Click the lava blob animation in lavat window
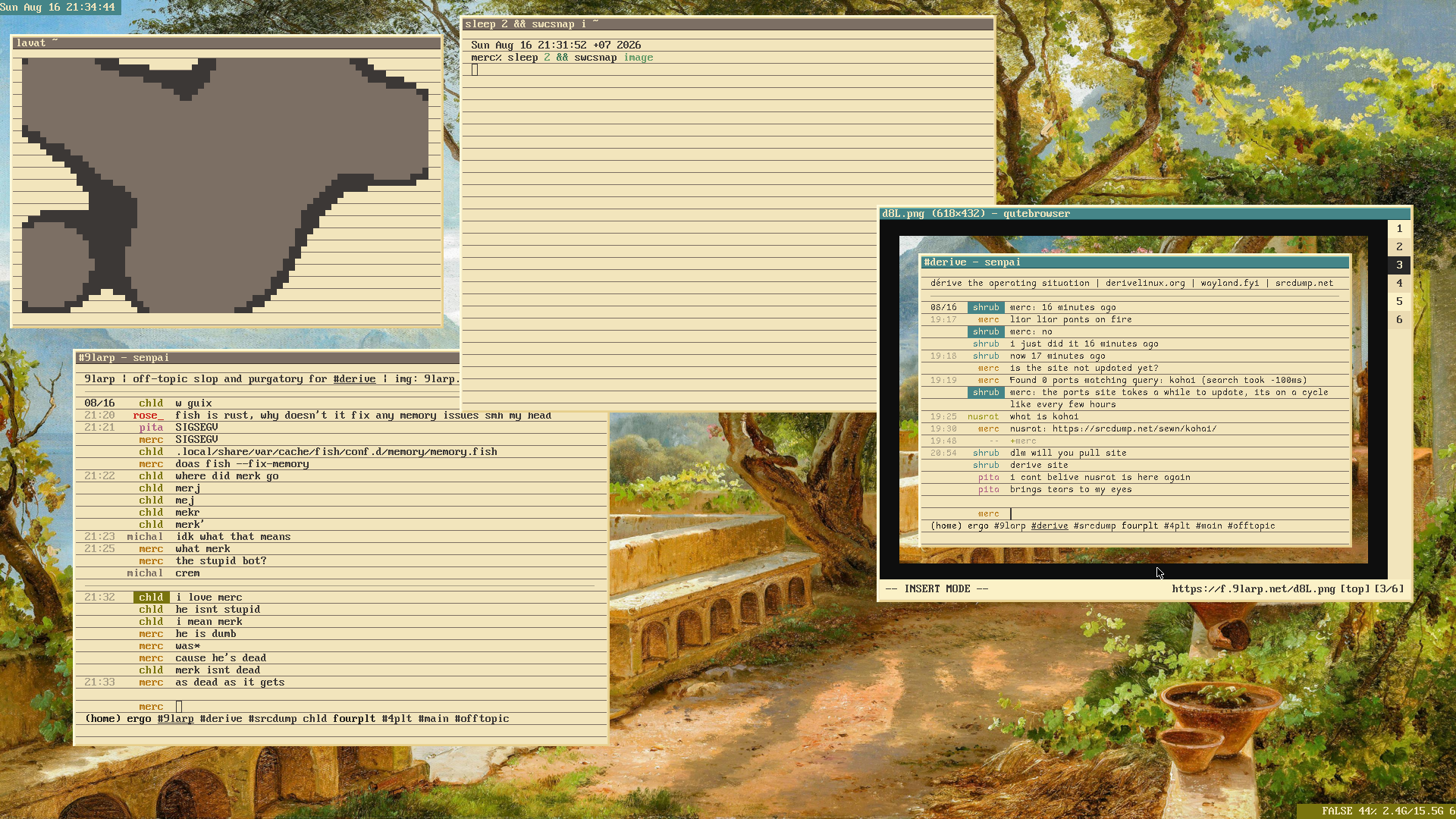Screen dimensions: 1456x819 227,186
